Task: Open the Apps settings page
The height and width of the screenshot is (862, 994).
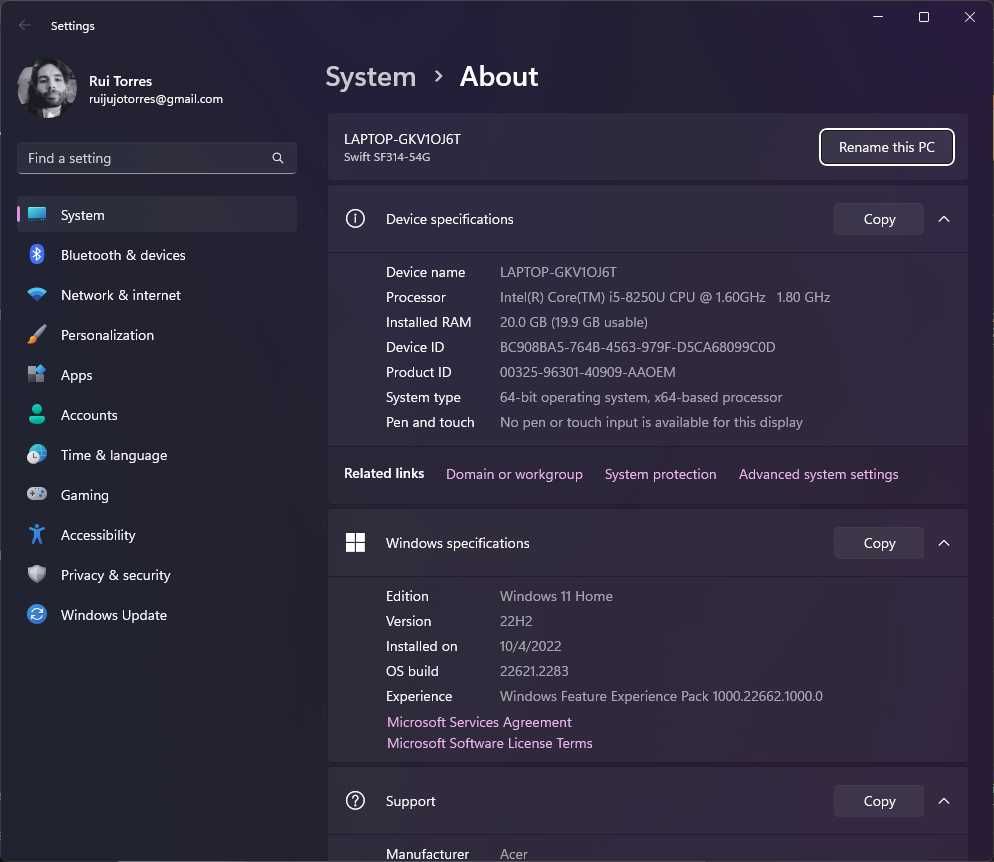Action: pos(157,375)
